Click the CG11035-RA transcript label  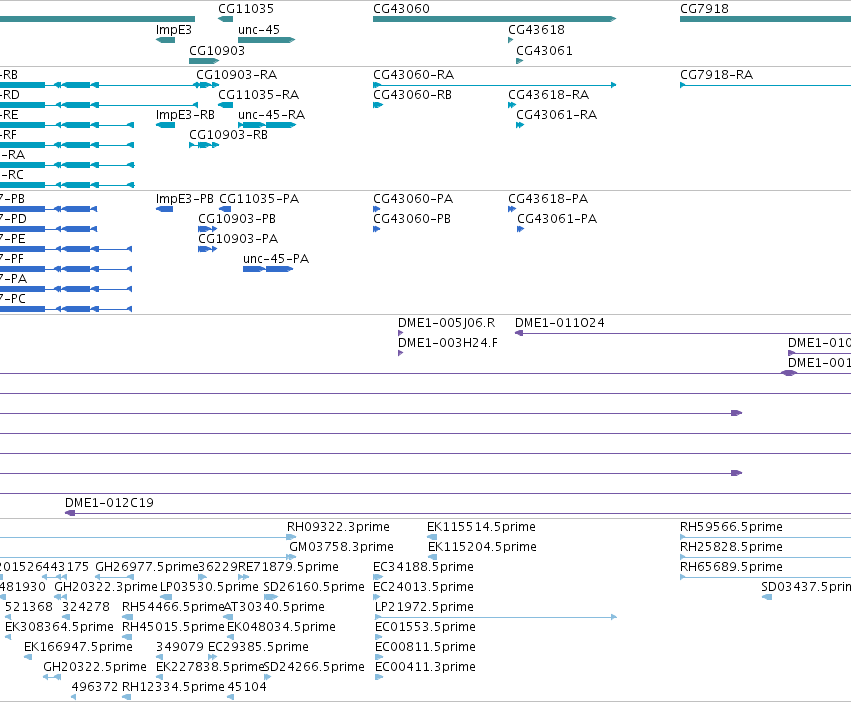pos(258,94)
